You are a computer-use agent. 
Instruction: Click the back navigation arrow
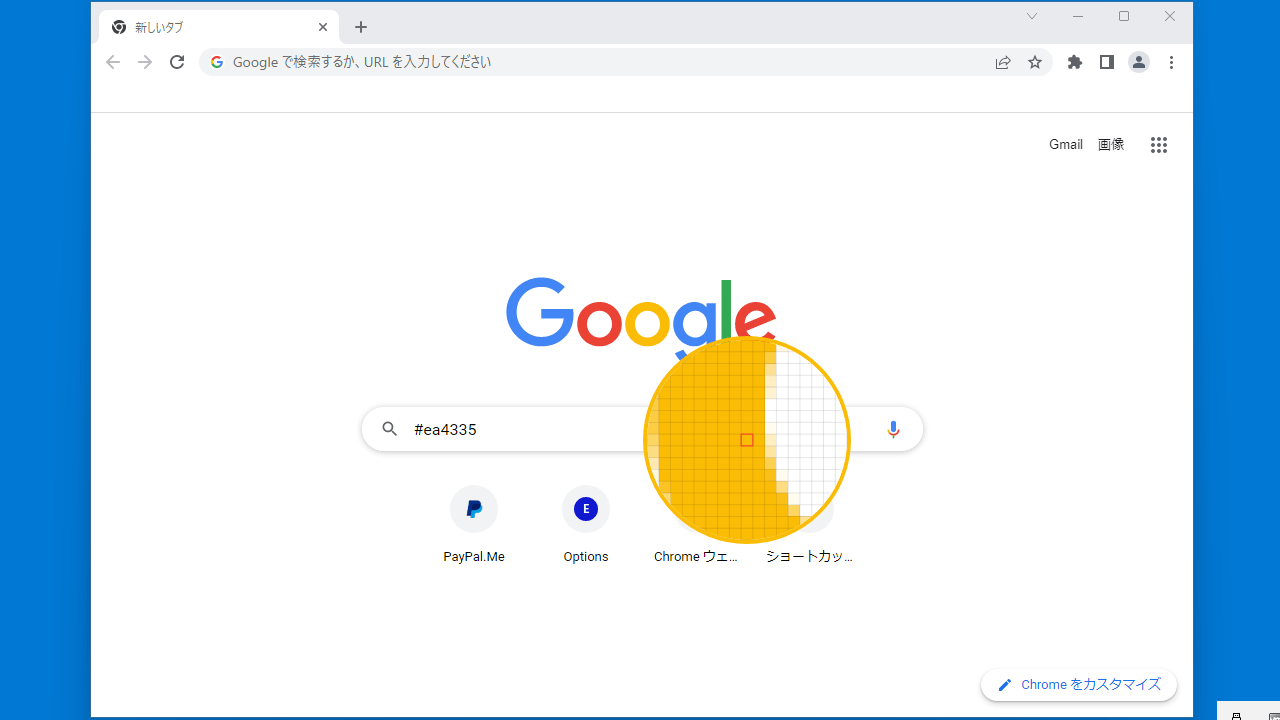click(x=113, y=62)
